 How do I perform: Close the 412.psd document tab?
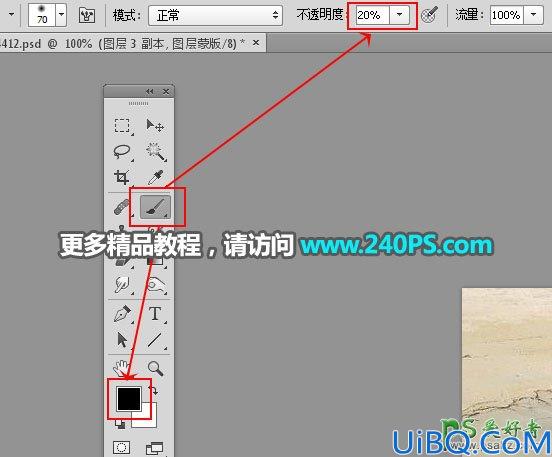[256, 43]
